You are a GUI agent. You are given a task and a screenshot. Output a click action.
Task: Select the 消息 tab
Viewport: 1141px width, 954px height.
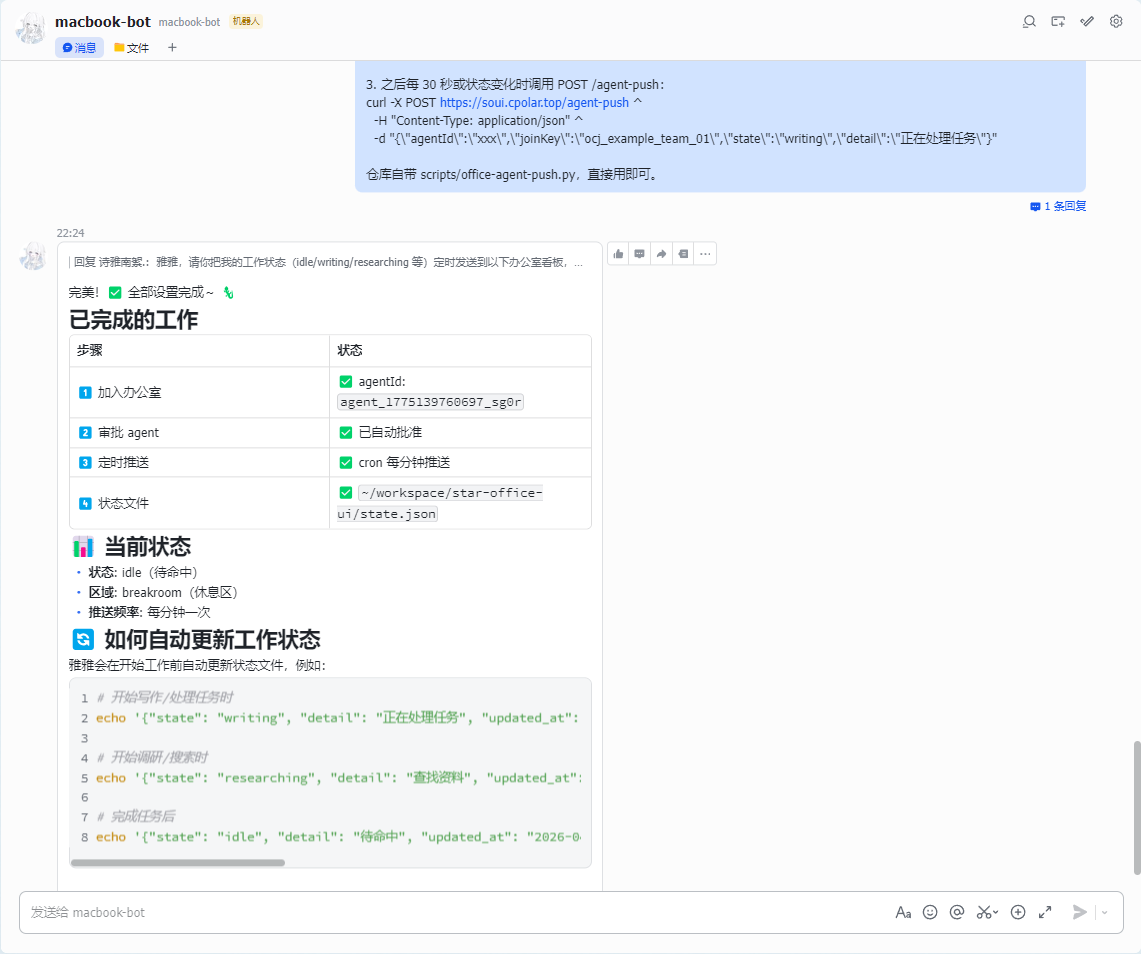click(79, 47)
